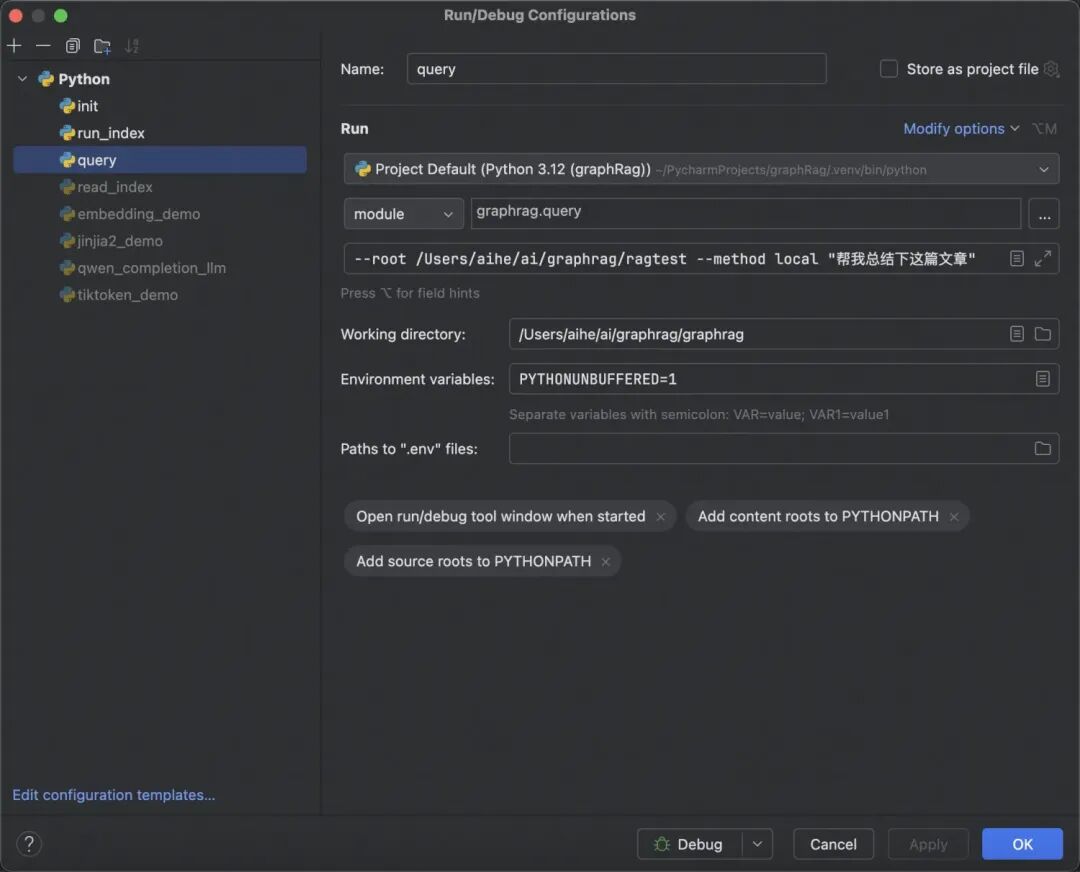Remove Add content roots to PYTHONPATH option
1080x872 pixels.
(954, 517)
